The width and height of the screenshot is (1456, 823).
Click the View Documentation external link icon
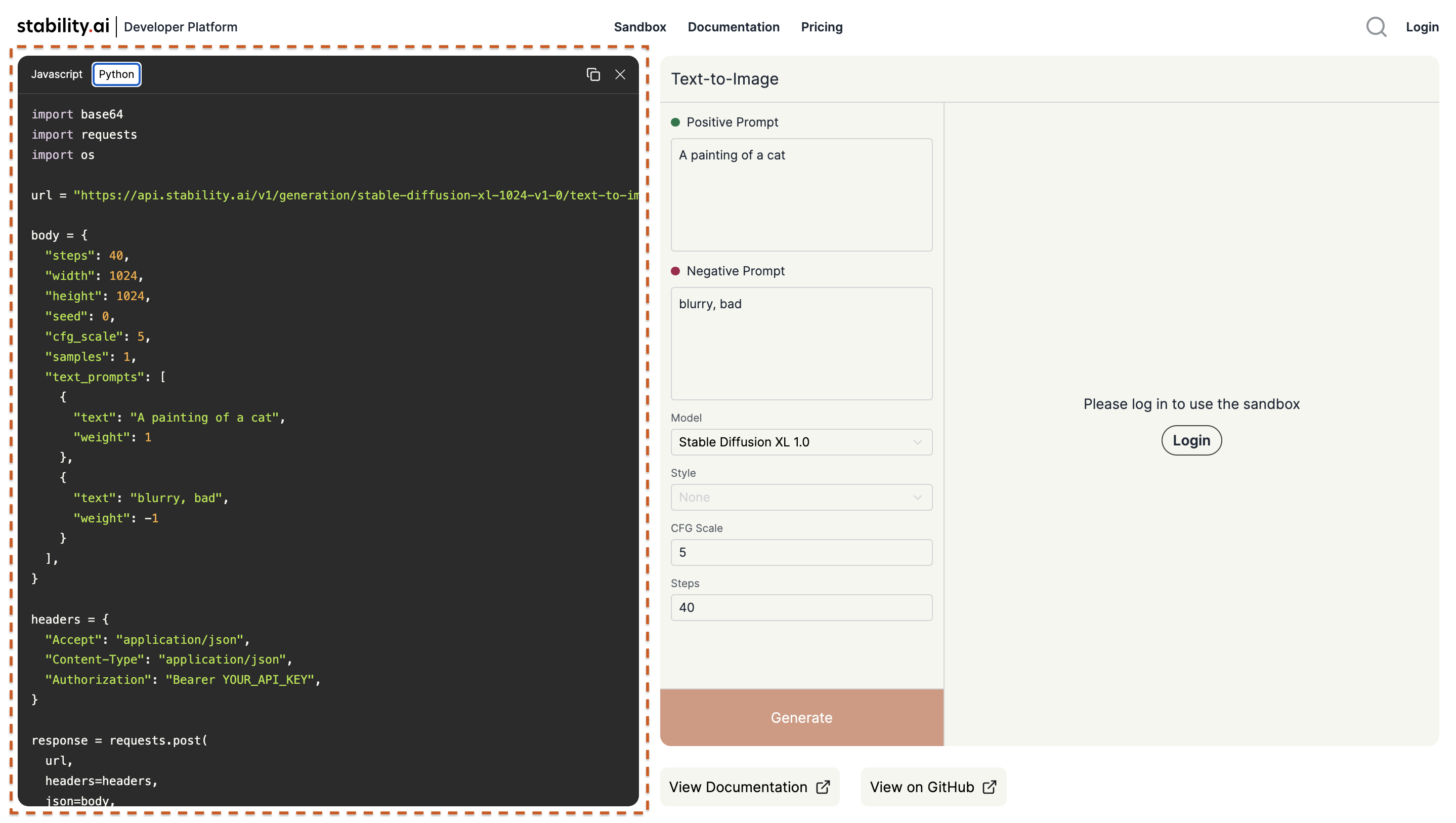tap(824, 787)
